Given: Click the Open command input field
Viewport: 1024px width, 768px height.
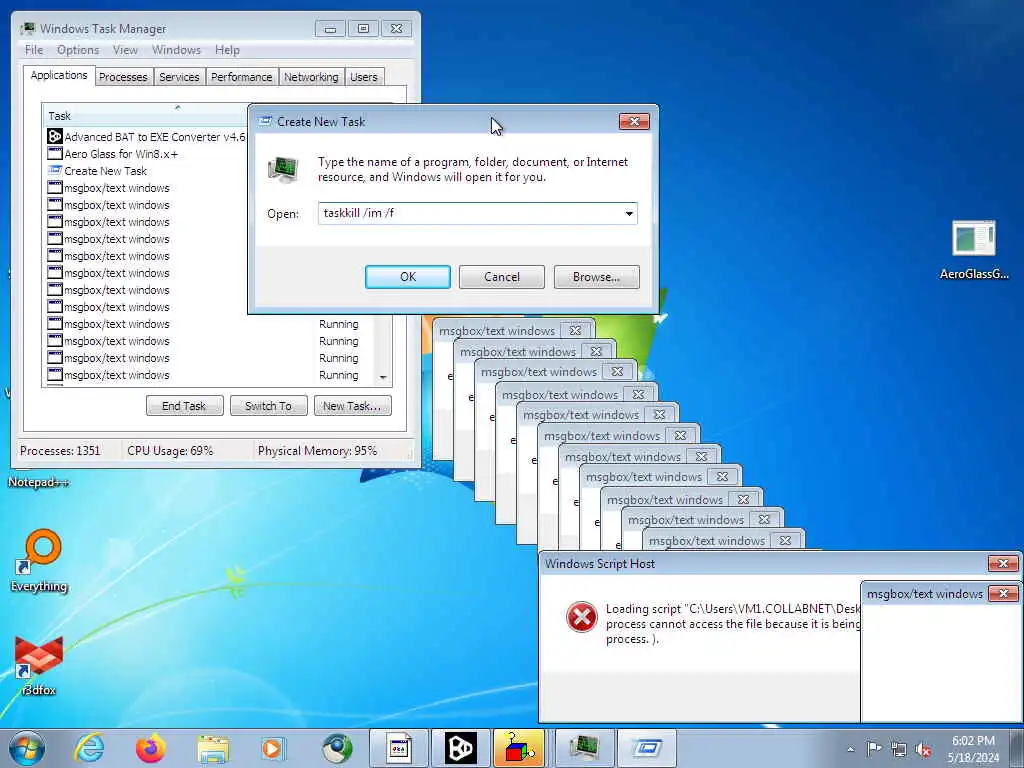Looking at the screenshot, I should tap(477, 214).
